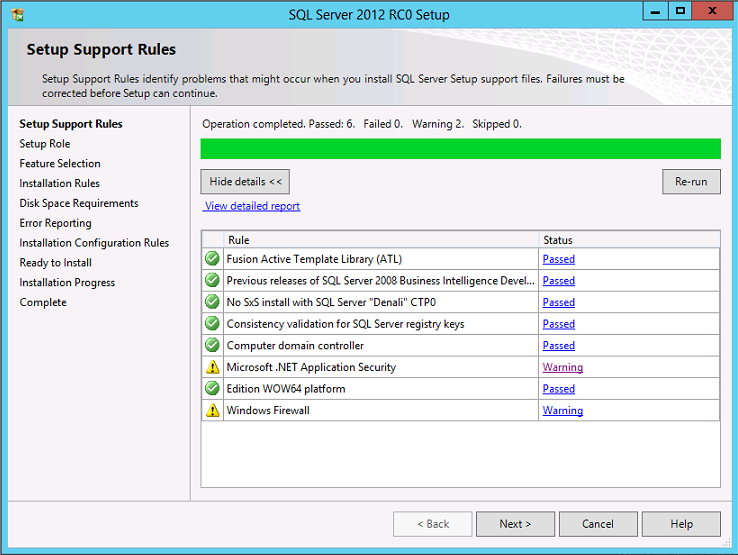The height and width of the screenshot is (555, 738).
Task: Open the View detailed report link
Action: pos(252,206)
